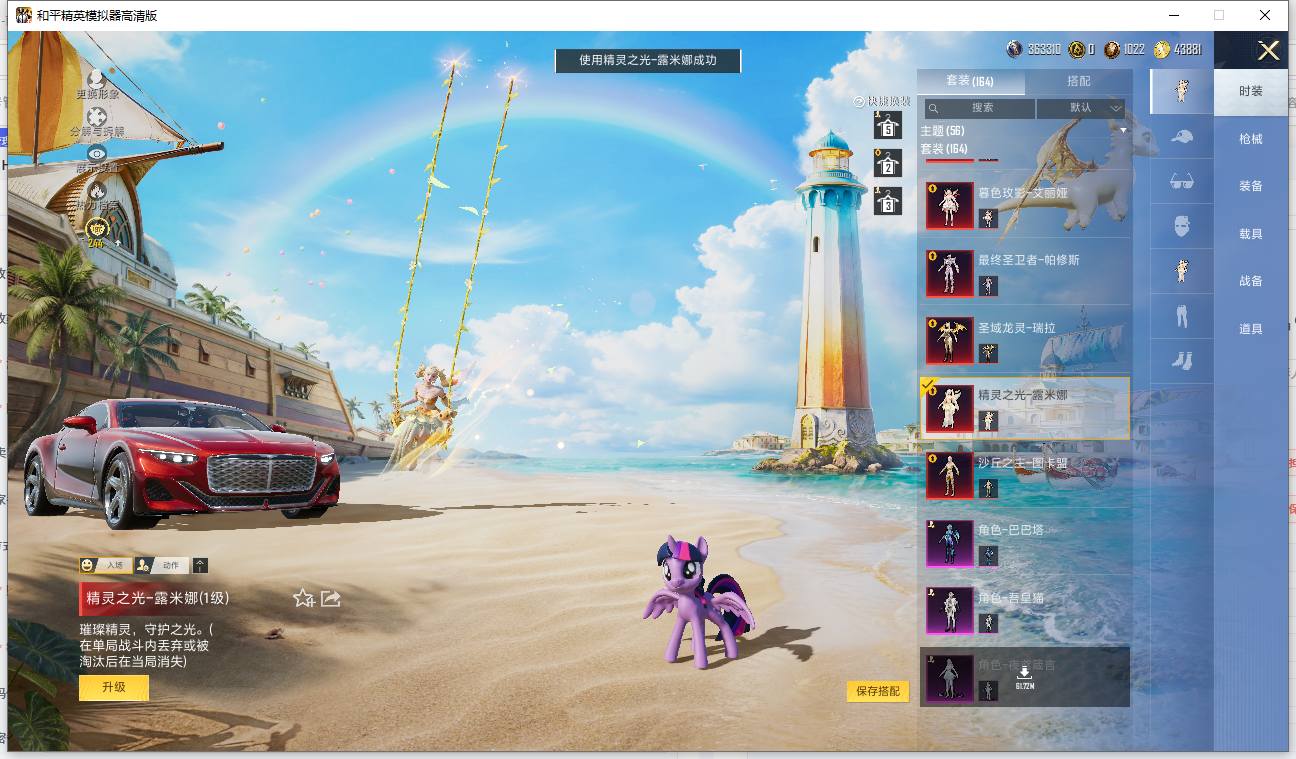Share the outfit with the share icon
Screen dimensions: 1296x759
(331, 598)
